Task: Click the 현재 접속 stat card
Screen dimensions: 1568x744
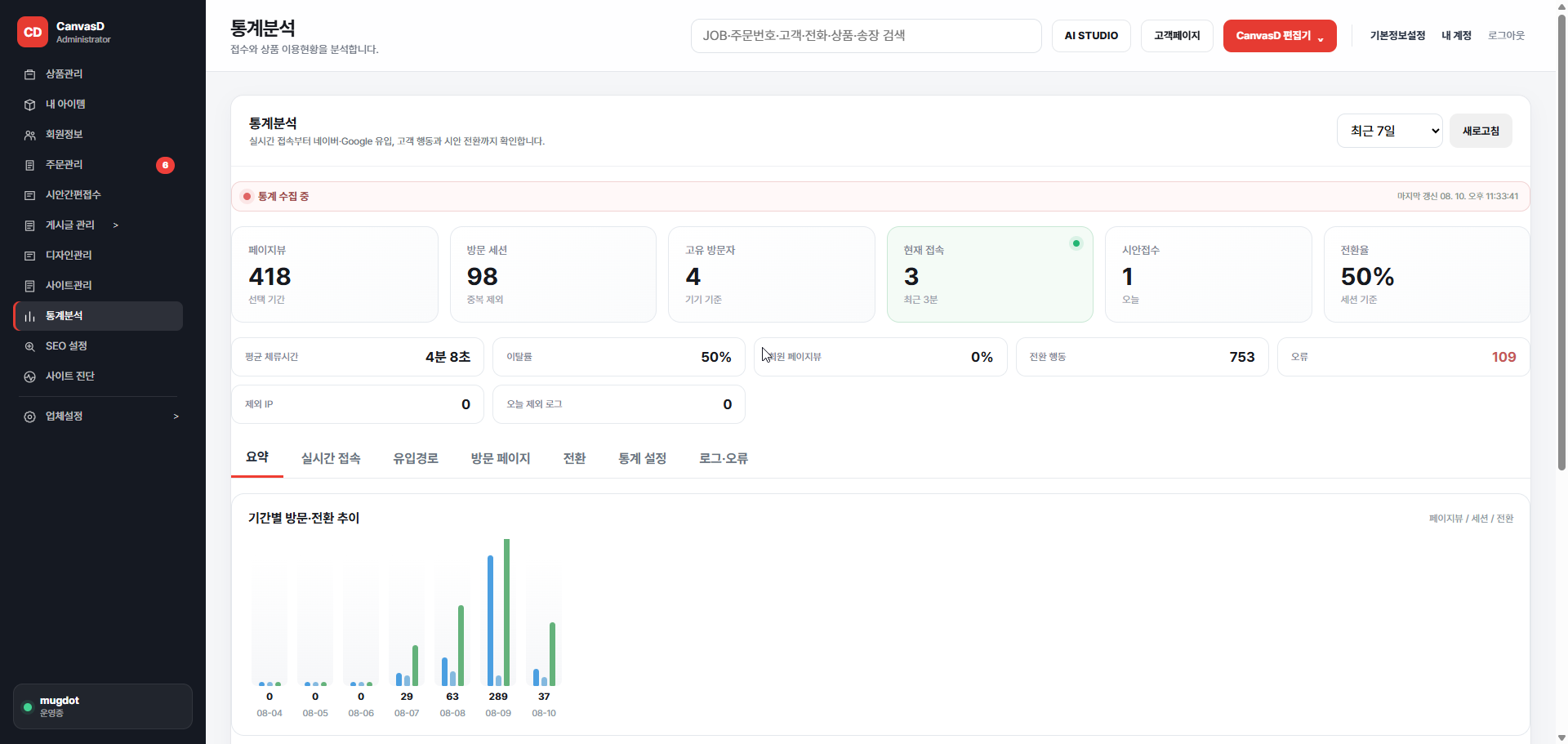Action: (x=990, y=274)
